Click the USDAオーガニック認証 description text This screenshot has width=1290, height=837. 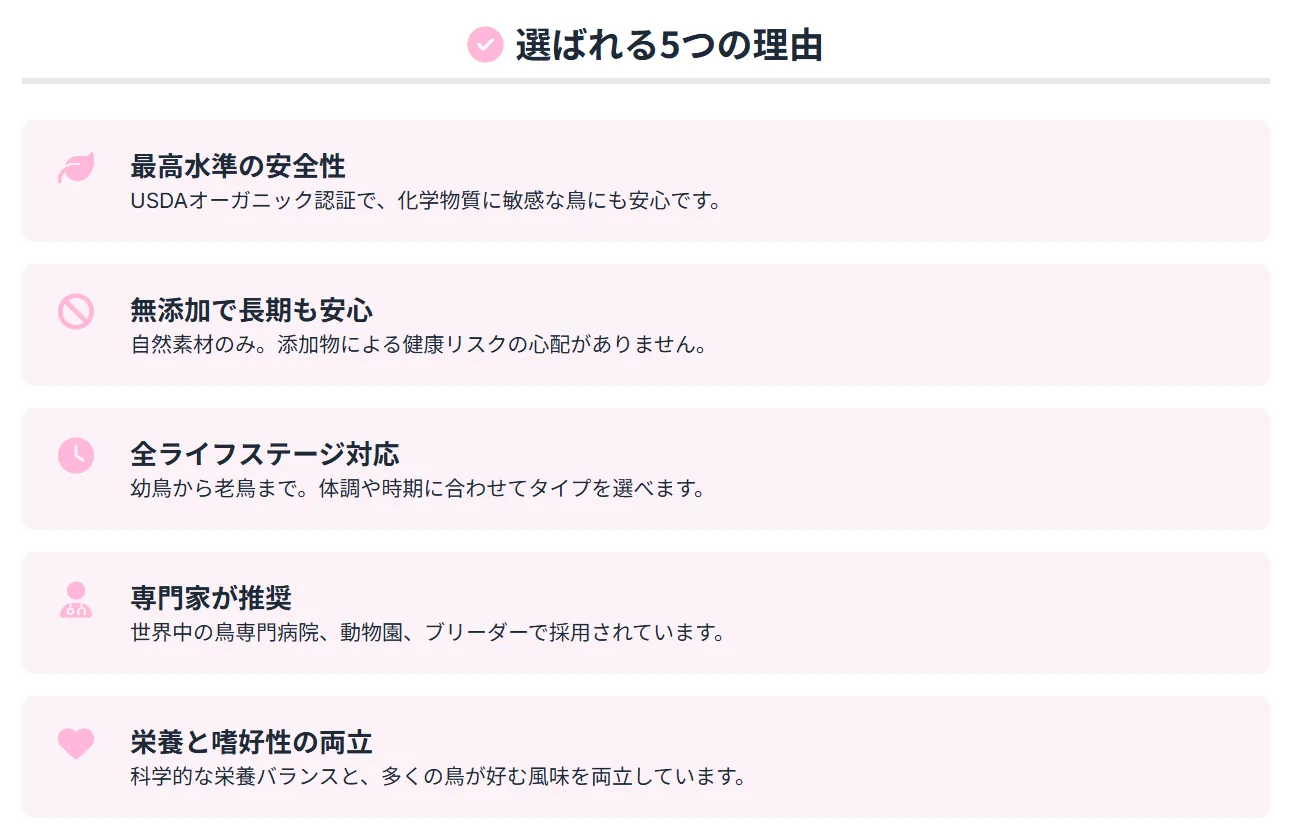pos(425,201)
